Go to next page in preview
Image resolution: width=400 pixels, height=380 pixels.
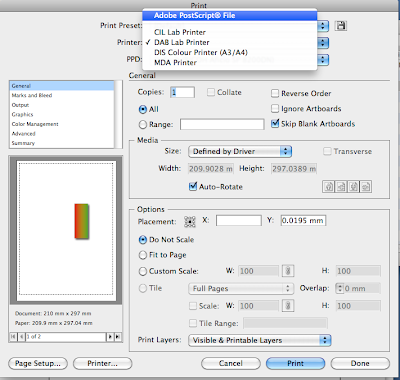(x=110, y=337)
